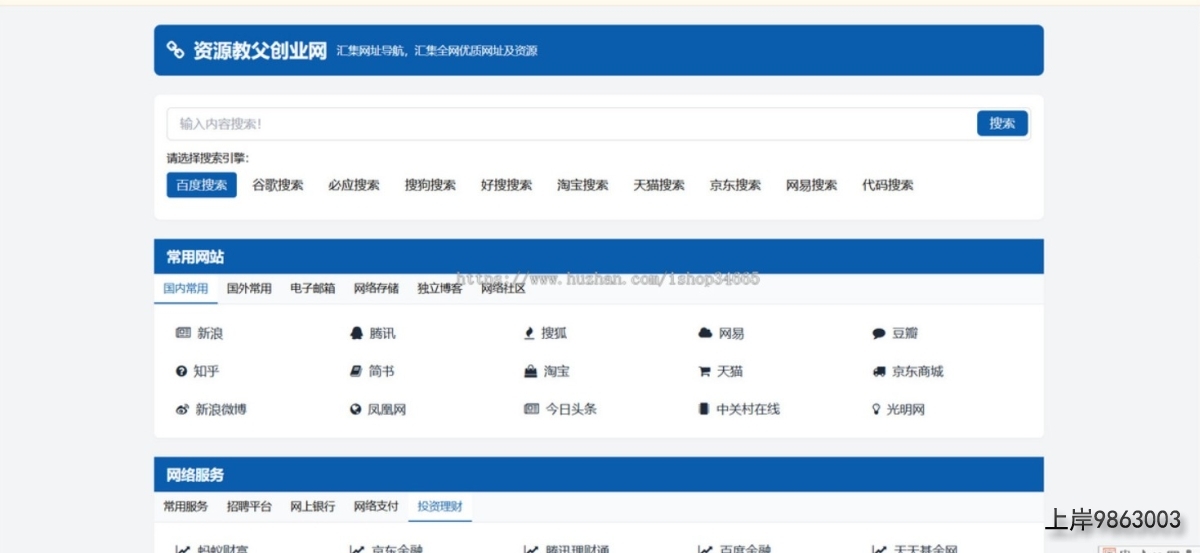
Task: Click the Taobao (淘宝) shopping bag icon
Action: (x=530, y=371)
